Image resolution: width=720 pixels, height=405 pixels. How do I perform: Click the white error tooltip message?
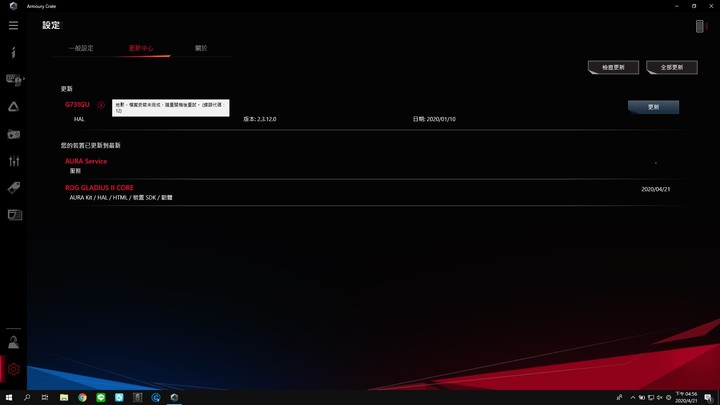click(x=170, y=108)
